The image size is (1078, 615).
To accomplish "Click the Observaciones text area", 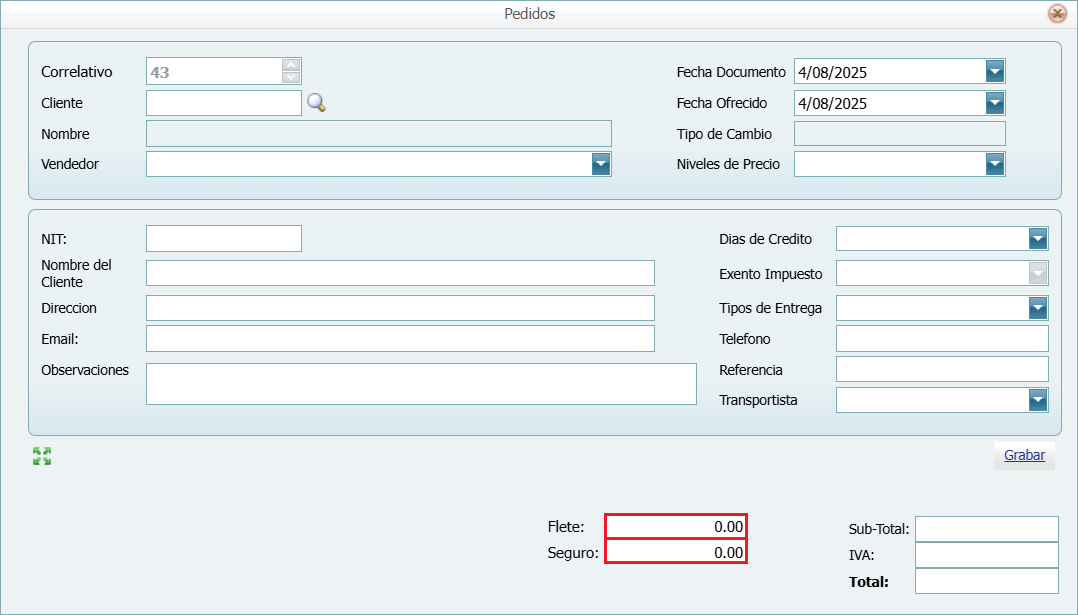I will point(420,384).
